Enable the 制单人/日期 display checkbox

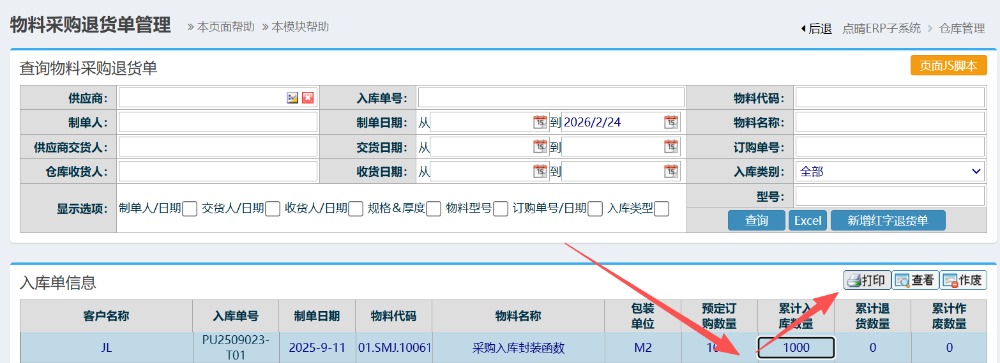[189, 209]
